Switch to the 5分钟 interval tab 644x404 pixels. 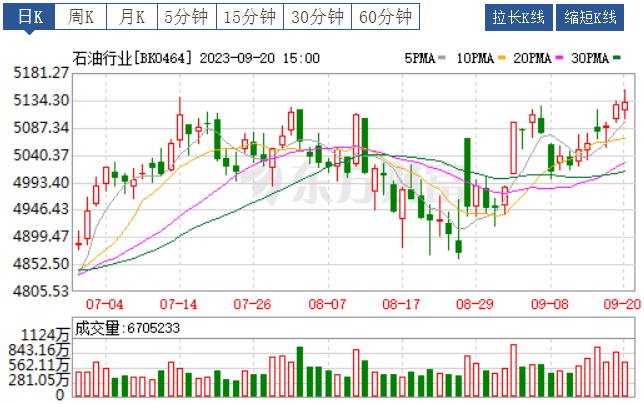185,18
